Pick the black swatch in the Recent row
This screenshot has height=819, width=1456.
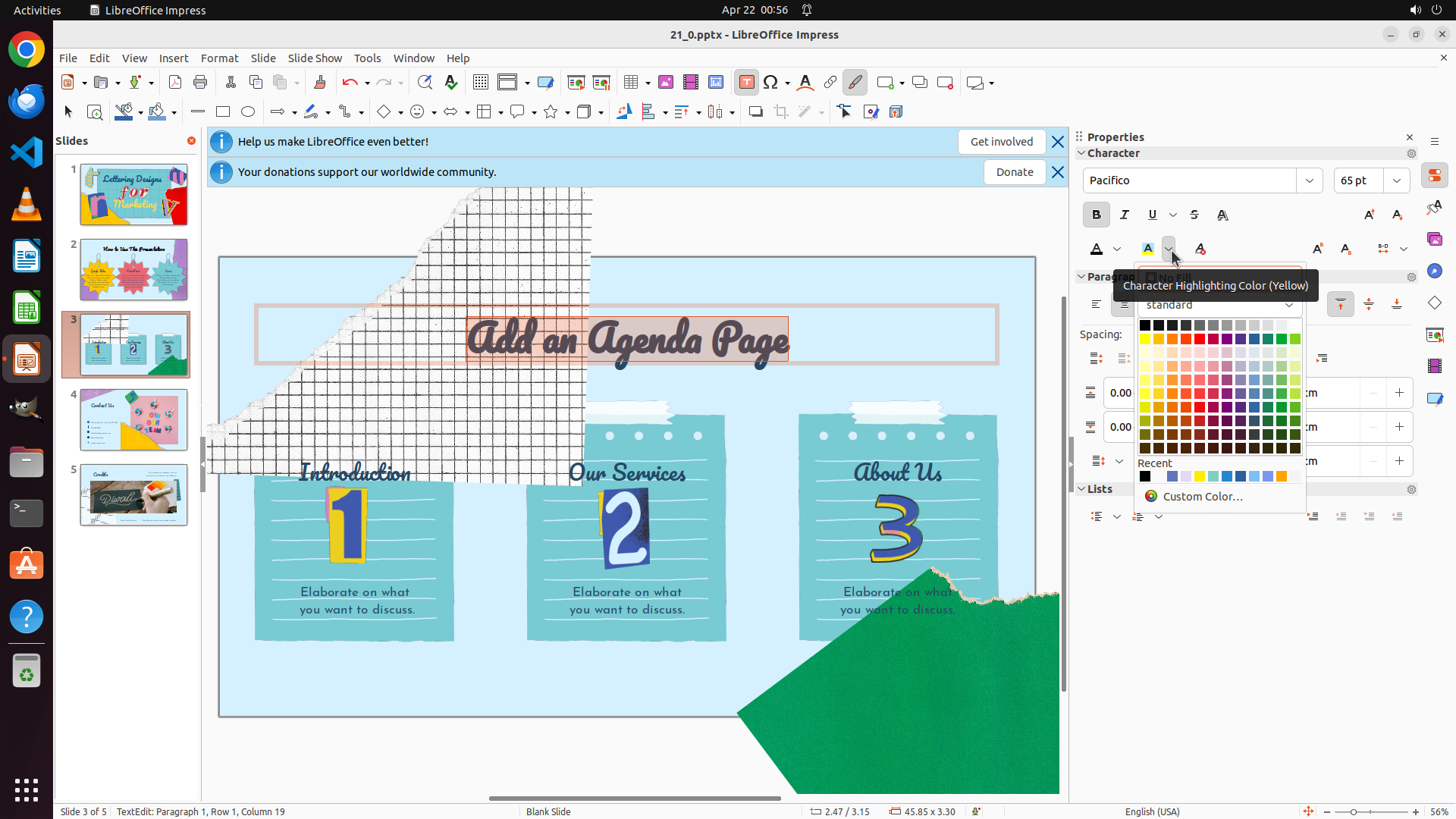coord(1145,476)
